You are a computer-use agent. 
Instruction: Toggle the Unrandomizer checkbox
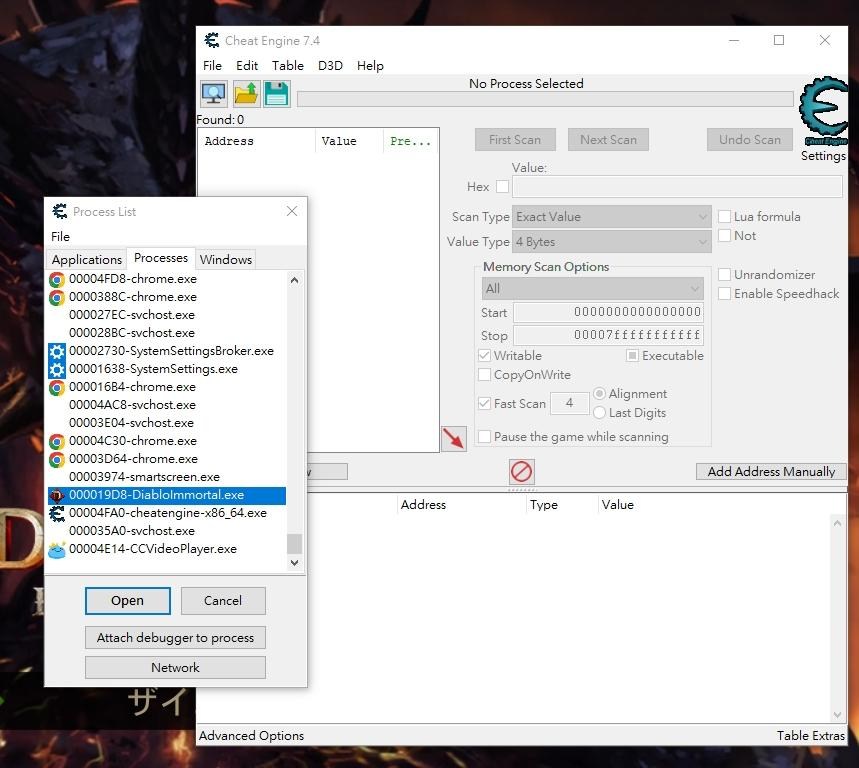[x=725, y=275]
